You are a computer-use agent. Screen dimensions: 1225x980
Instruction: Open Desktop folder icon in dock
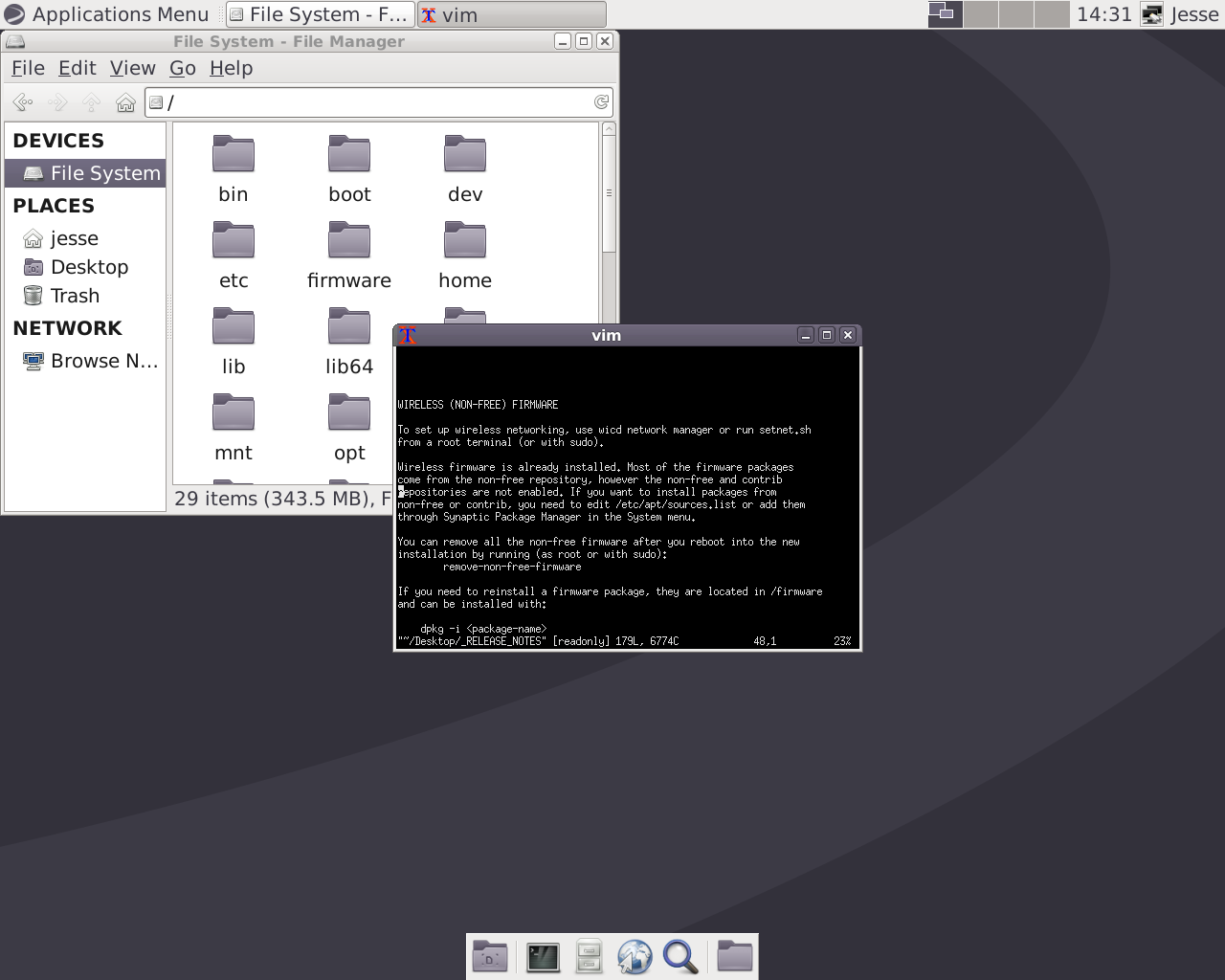click(x=490, y=957)
